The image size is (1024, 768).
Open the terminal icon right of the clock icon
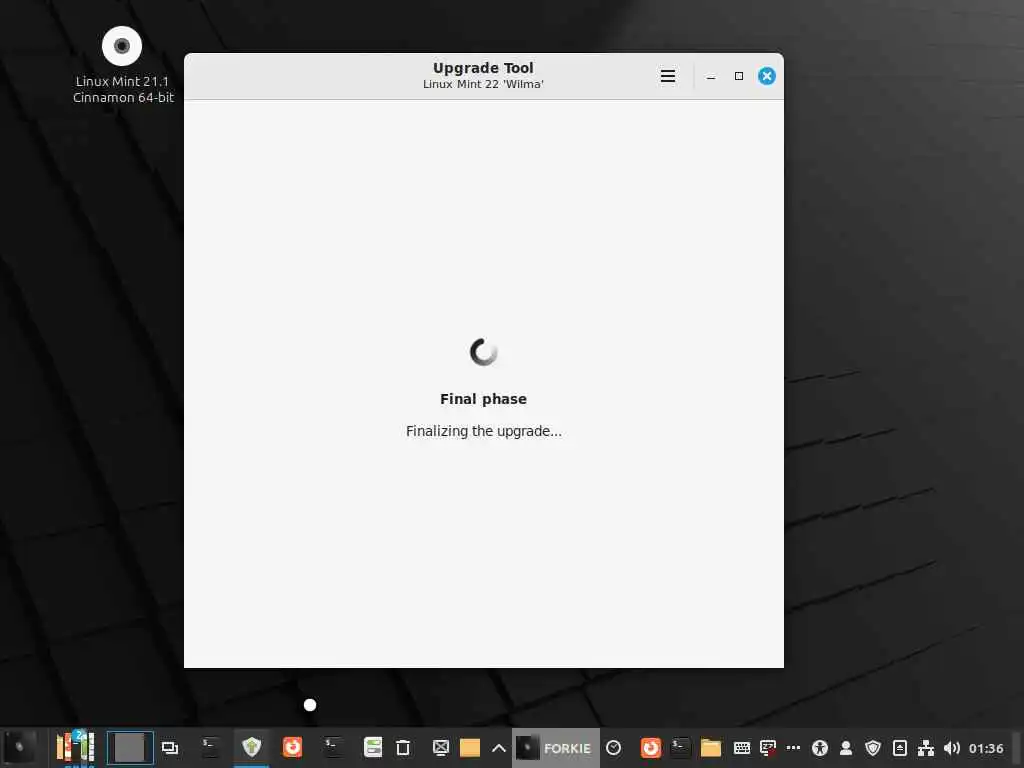(680, 748)
